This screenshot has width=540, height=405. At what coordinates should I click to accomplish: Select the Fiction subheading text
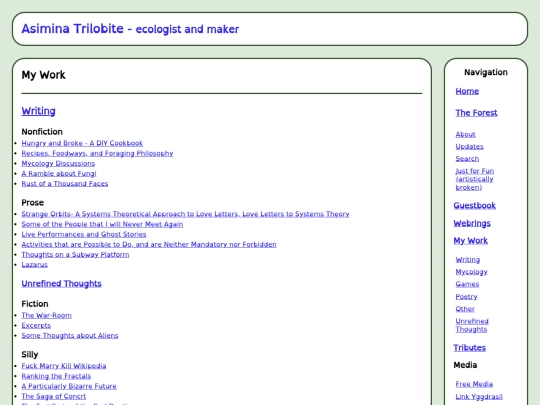tap(35, 304)
